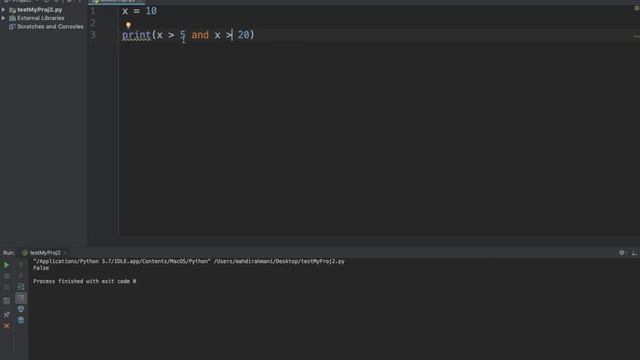640x360 pixels.
Task: Expand the External Libraries node
Action: 3,18
